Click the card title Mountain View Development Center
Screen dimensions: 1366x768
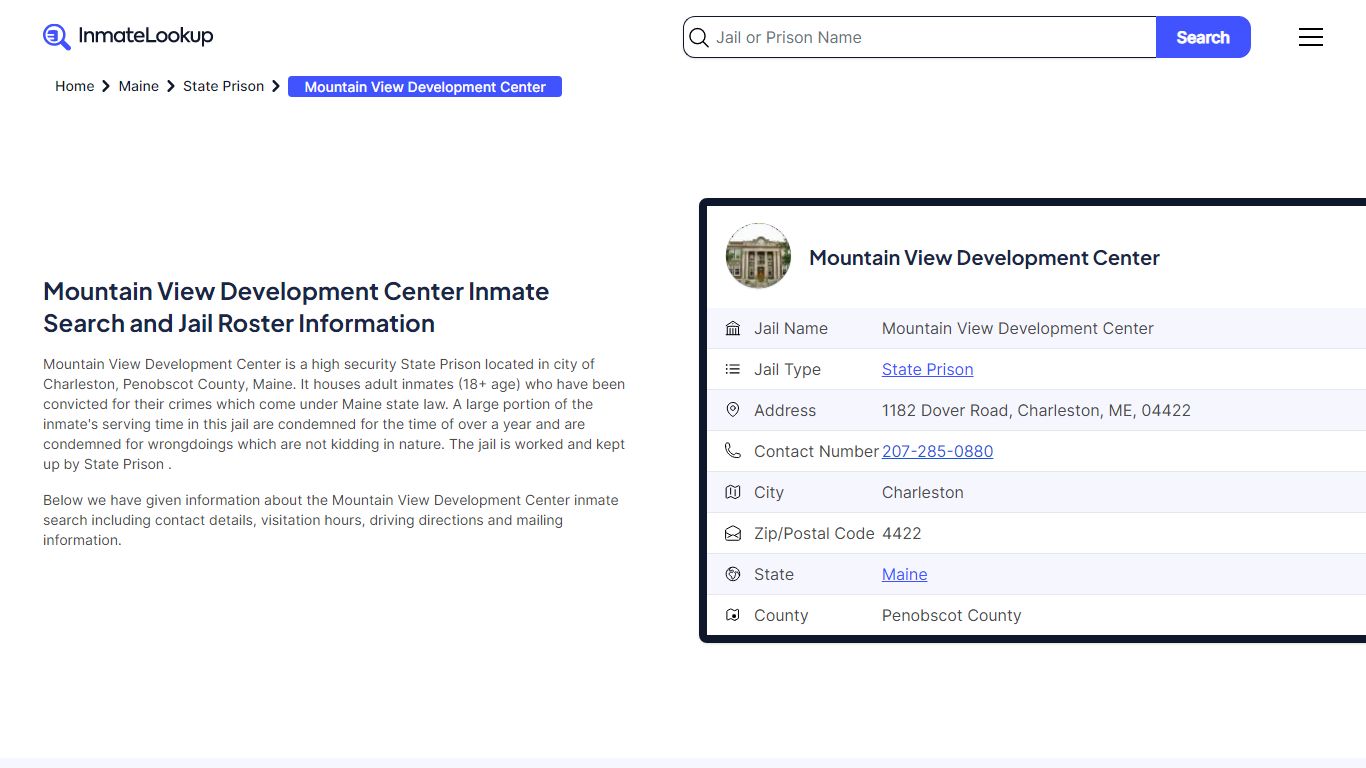(984, 257)
